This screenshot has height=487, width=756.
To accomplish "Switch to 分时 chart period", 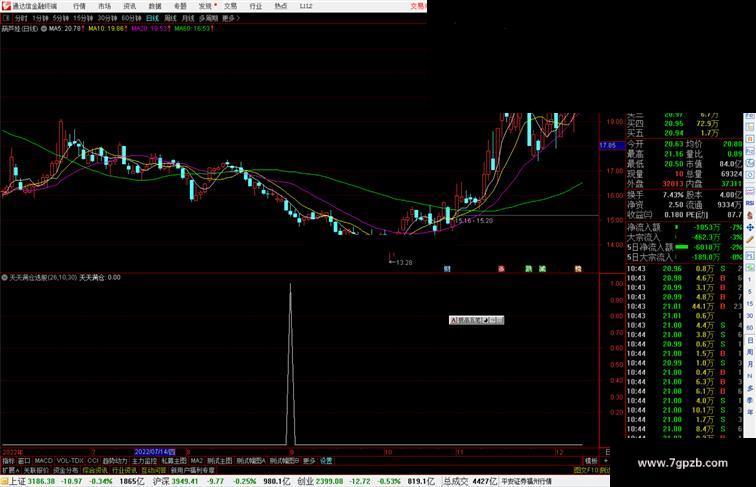I will pyautogui.click(x=21, y=18).
